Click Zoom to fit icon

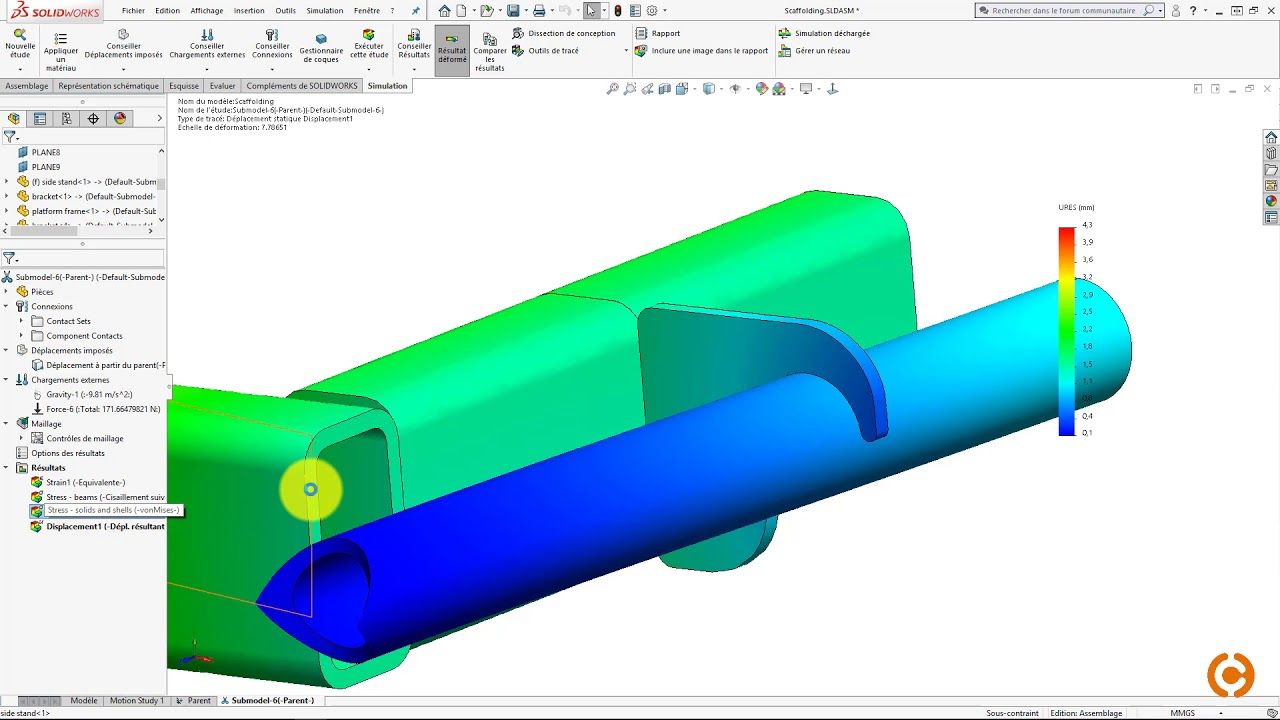pos(613,89)
